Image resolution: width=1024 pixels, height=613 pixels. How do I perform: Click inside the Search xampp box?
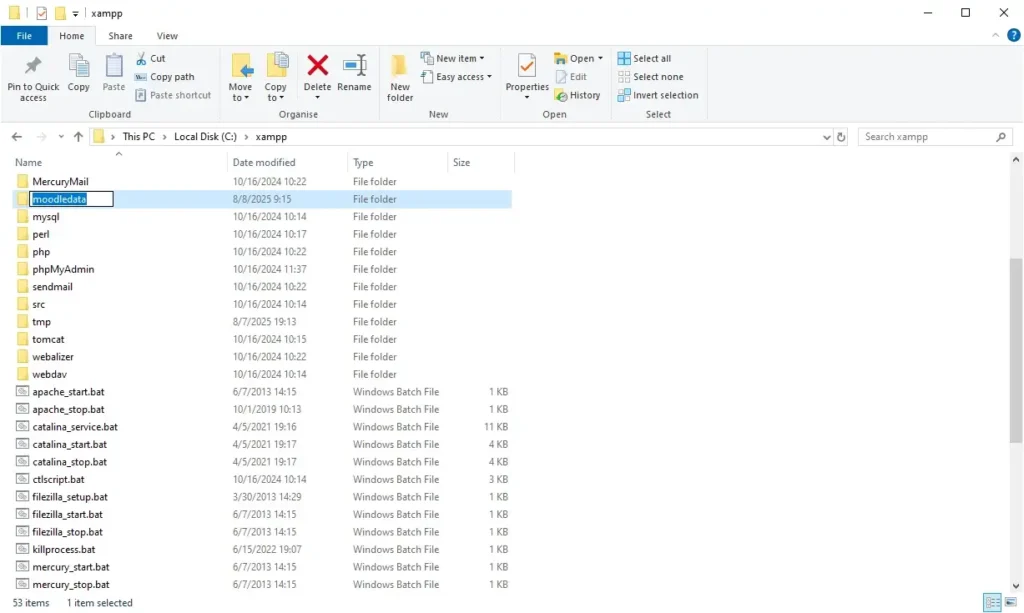pos(930,136)
